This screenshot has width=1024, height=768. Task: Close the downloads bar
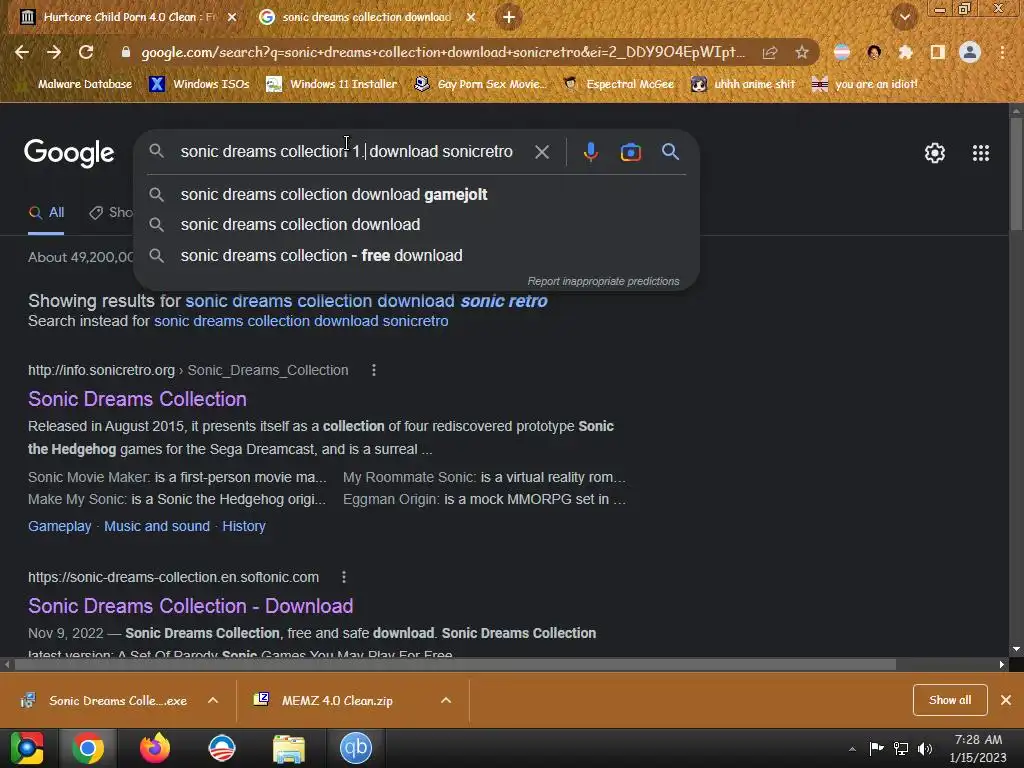click(x=1006, y=700)
